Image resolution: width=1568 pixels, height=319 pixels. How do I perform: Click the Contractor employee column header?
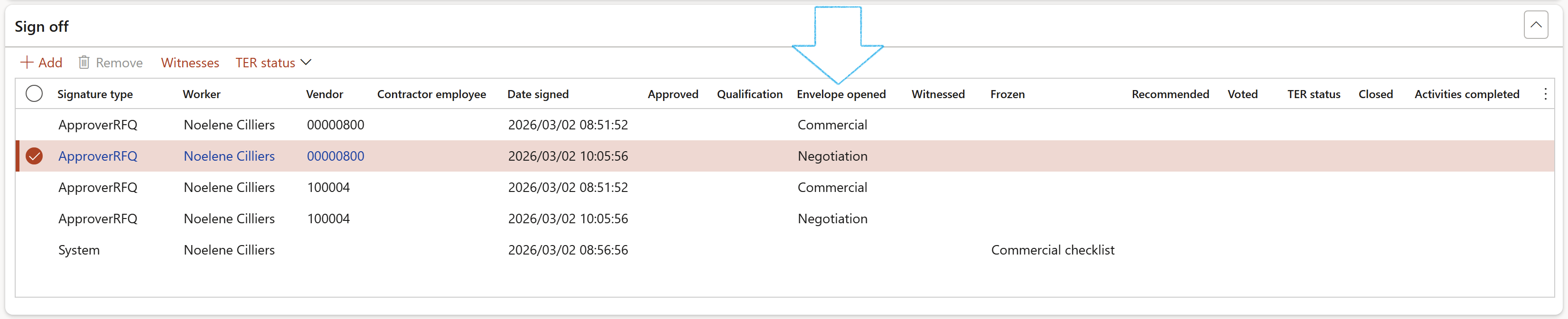[x=431, y=94]
